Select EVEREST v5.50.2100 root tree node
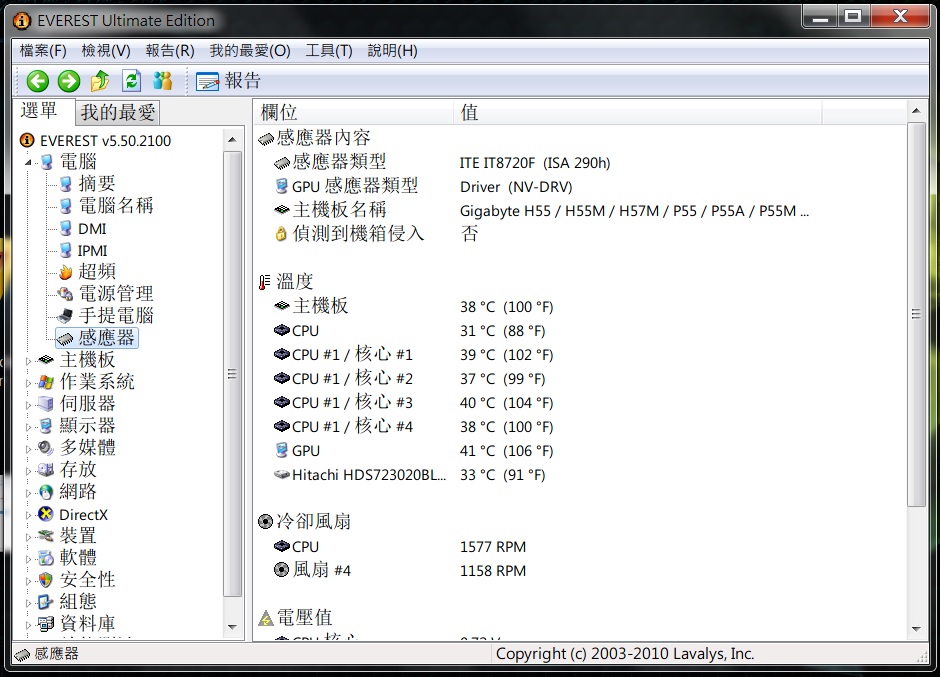Image resolution: width=940 pixels, height=677 pixels. (x=106, y=141)
